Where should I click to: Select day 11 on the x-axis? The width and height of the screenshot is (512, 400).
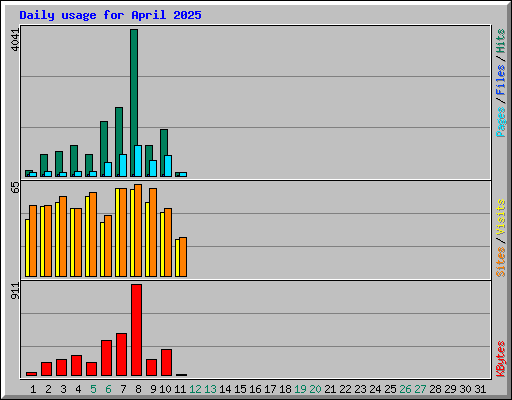coord(180,389)
